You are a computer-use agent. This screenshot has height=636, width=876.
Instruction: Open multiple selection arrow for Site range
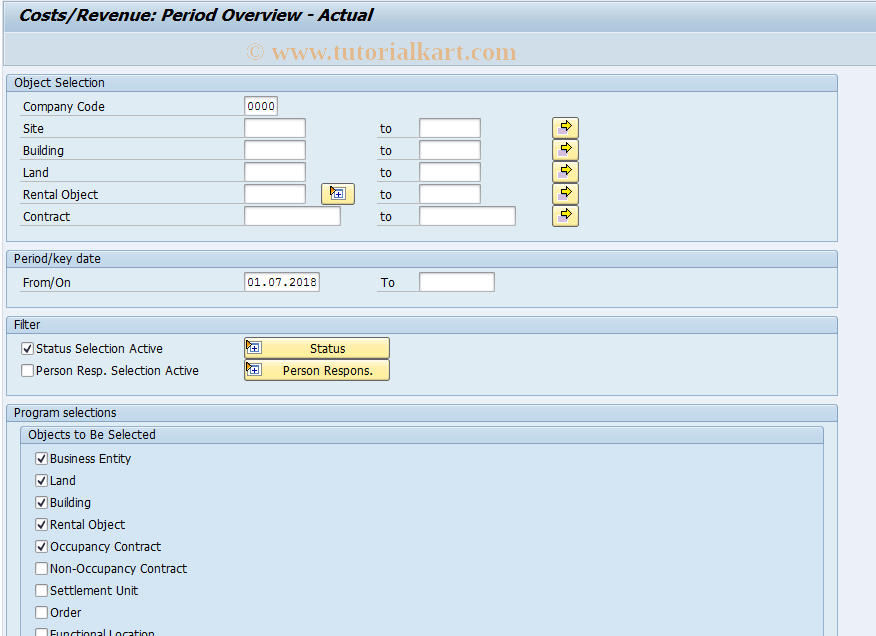click(x=565, y=127)
